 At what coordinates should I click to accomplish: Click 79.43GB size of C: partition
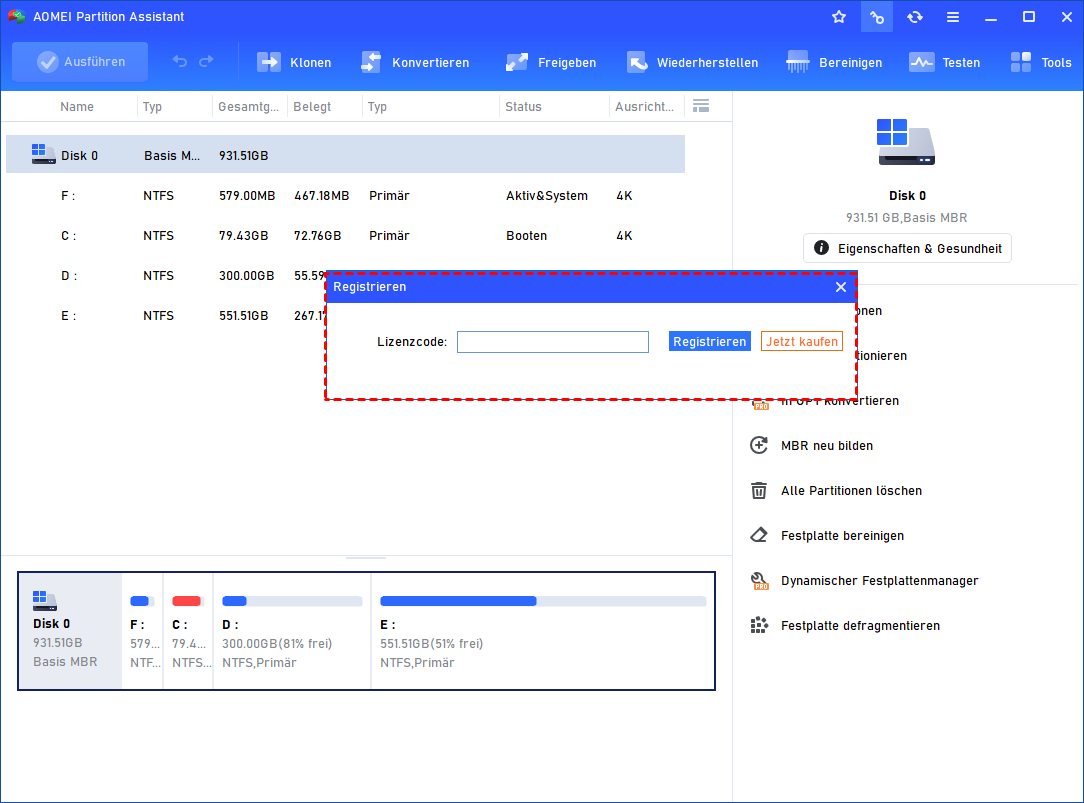(243, 236)
